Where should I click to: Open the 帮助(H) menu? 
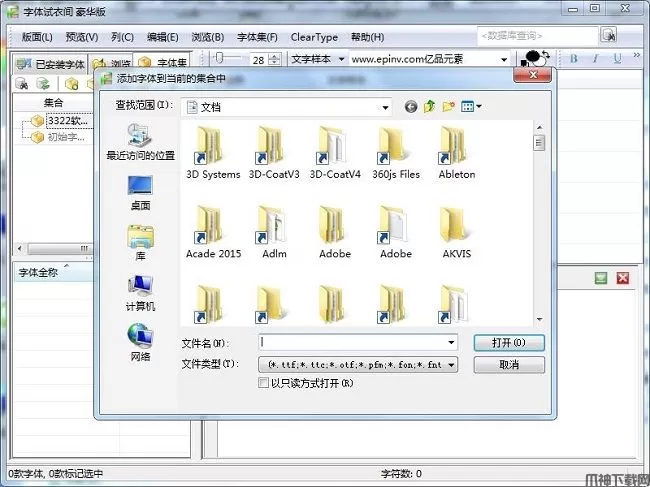coord(367,37)
